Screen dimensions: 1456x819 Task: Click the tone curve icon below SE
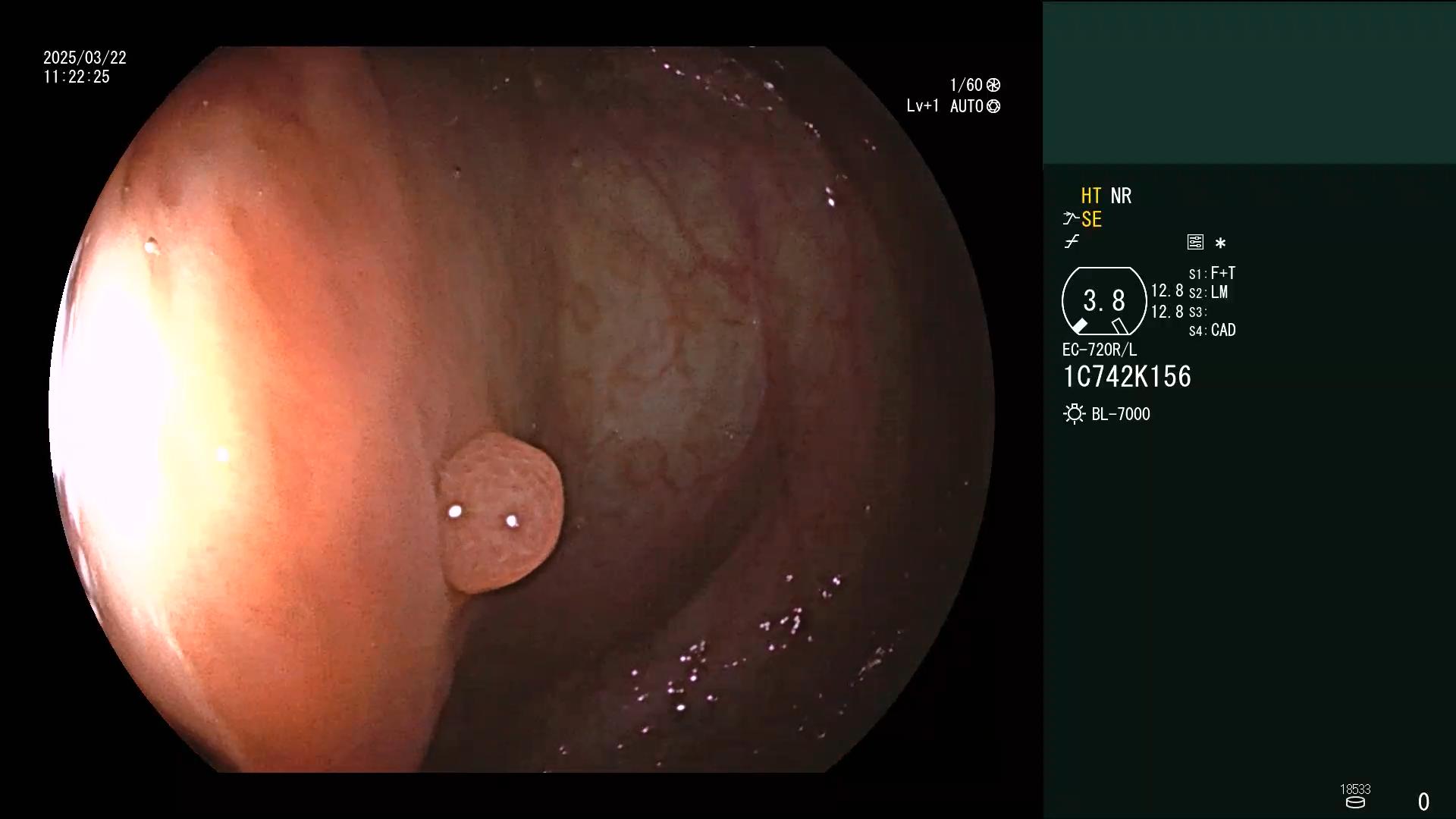click(x=1072, y=242)
